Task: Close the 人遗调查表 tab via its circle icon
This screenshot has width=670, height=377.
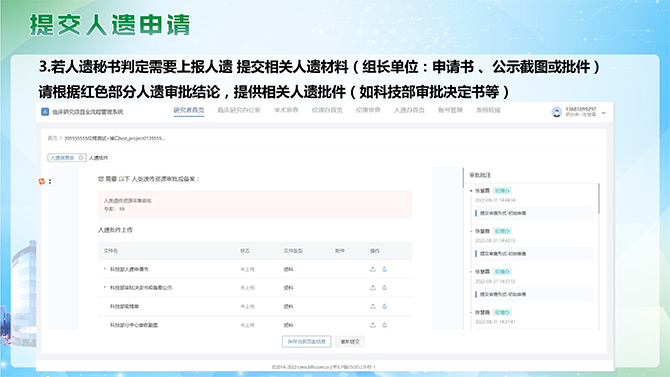Action: click(x=81, y=158)
